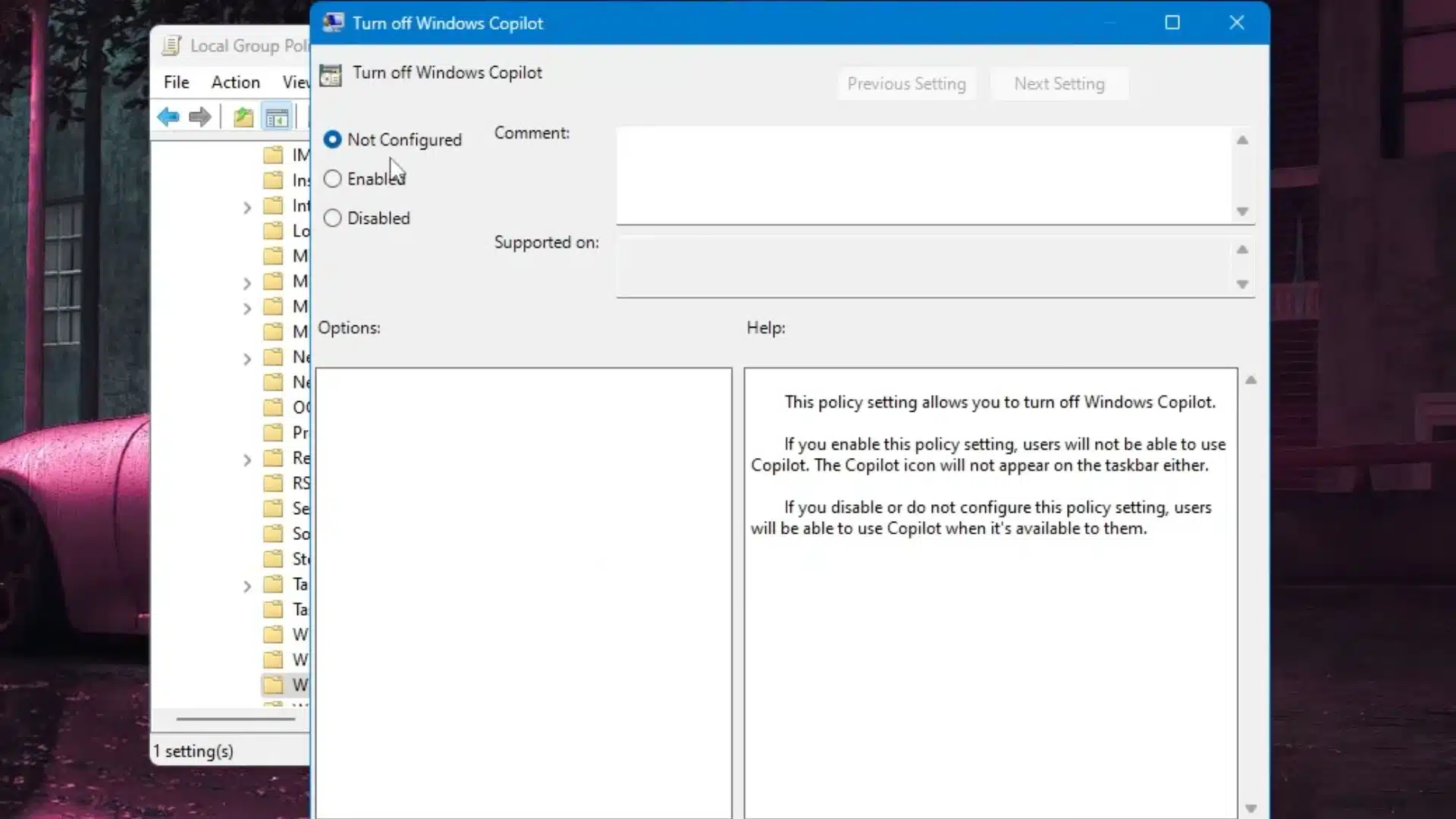Expand the 'Re' folder tree node

[246, 460]
